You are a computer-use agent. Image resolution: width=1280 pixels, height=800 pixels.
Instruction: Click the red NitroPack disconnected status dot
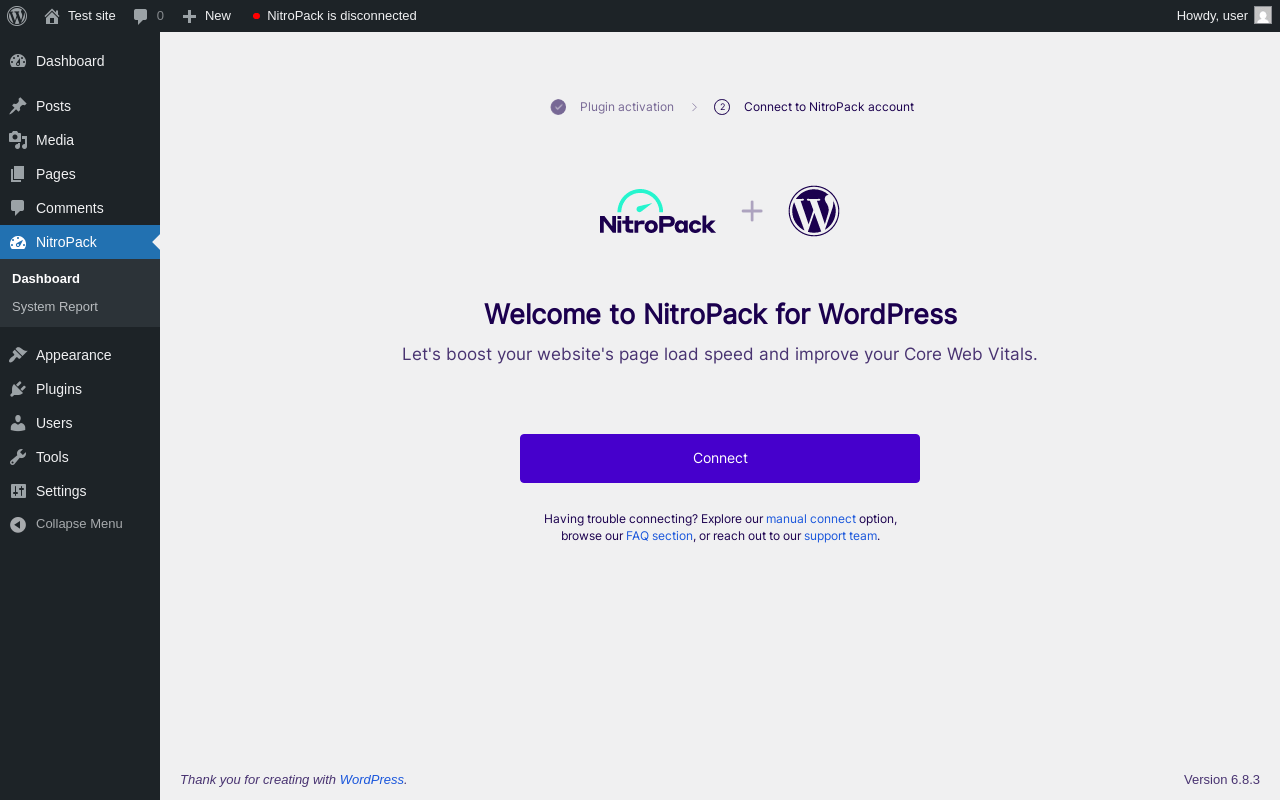coord(256,16)
